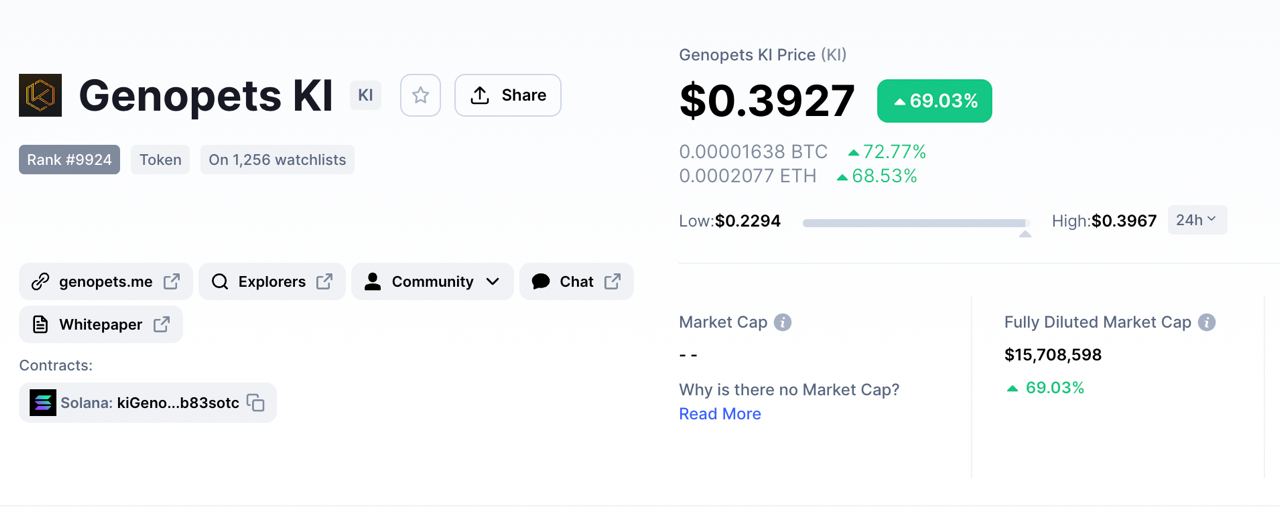Screen dimensions: 1280x520
Task: Click the Read More link
Action: click(720, 414)
